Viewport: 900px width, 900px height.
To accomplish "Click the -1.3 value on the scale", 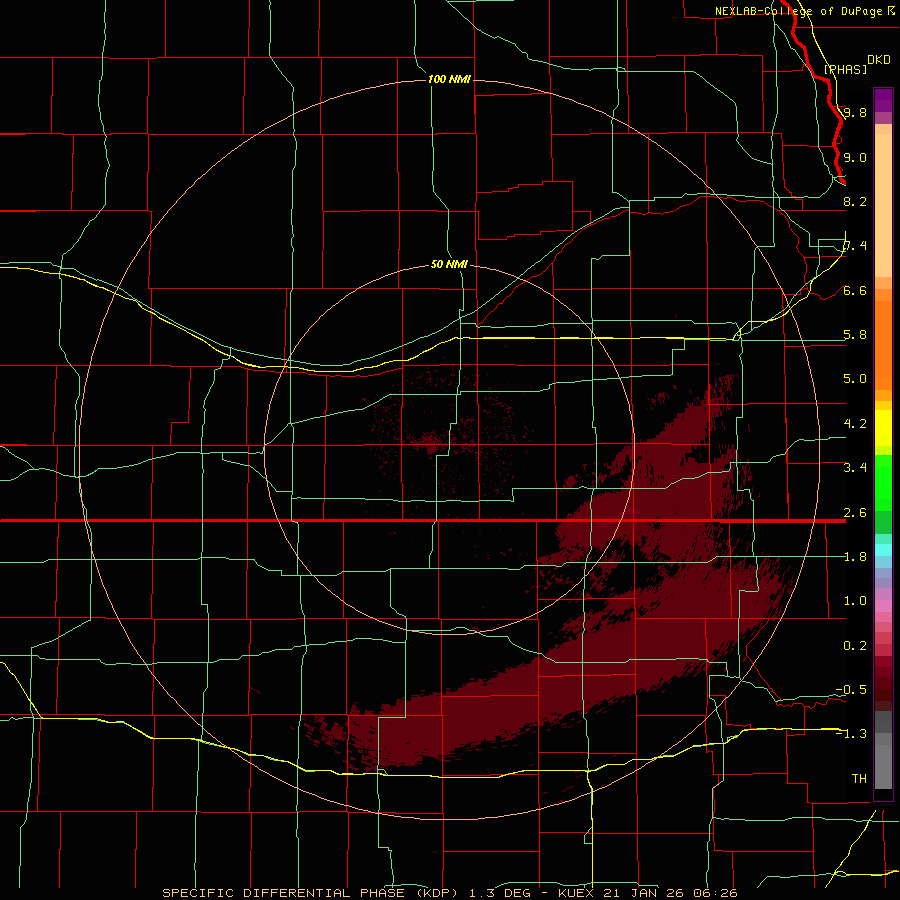I will (851, 734).
